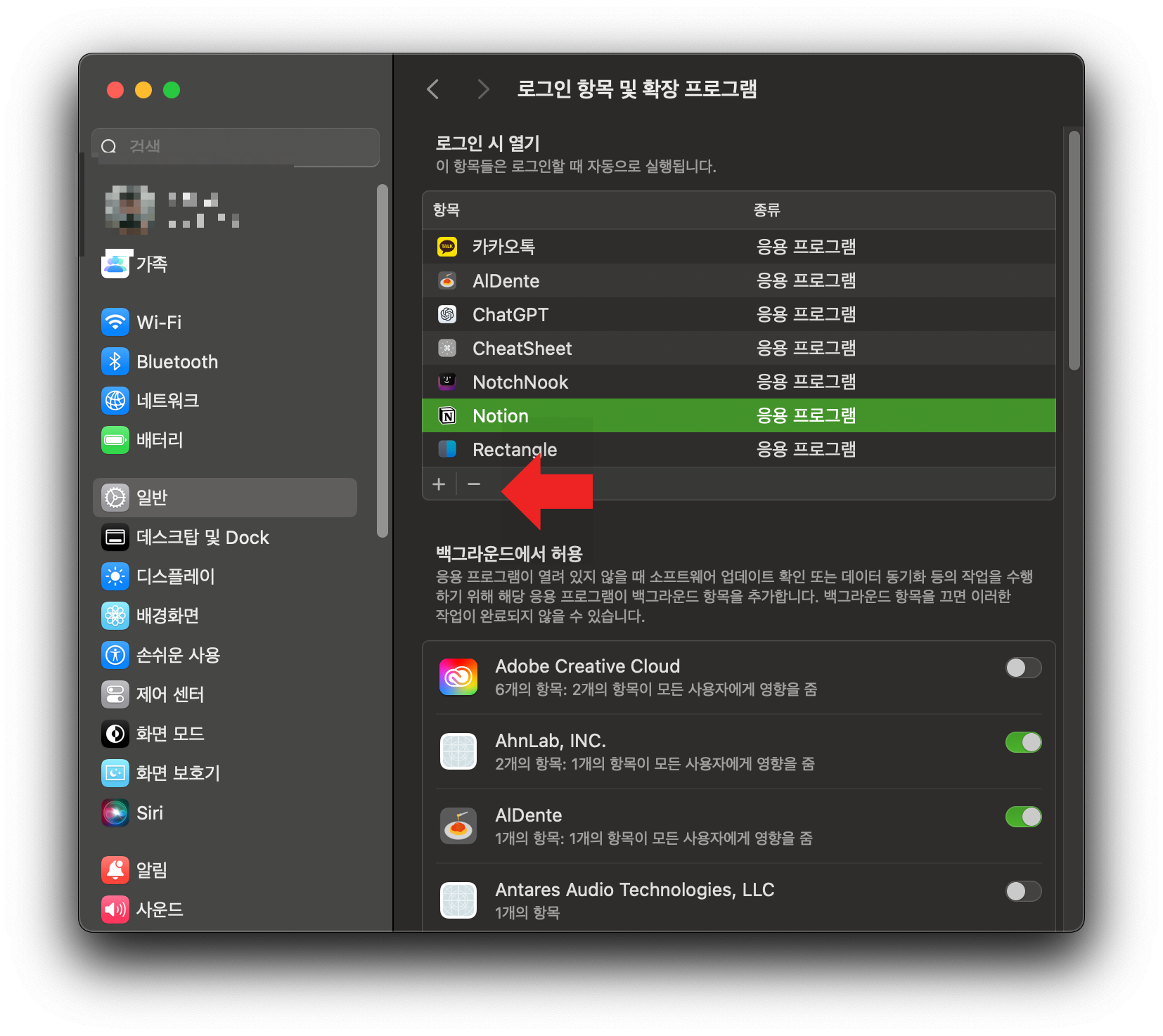Sort by the 종류 column header

766,210
